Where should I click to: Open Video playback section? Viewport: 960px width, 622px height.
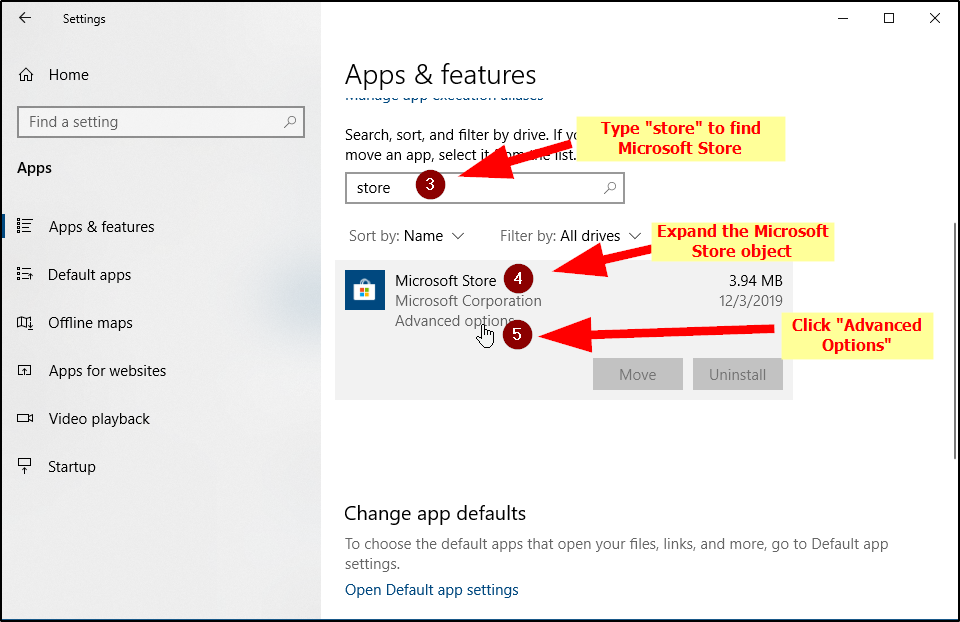(x=99, y=419)
